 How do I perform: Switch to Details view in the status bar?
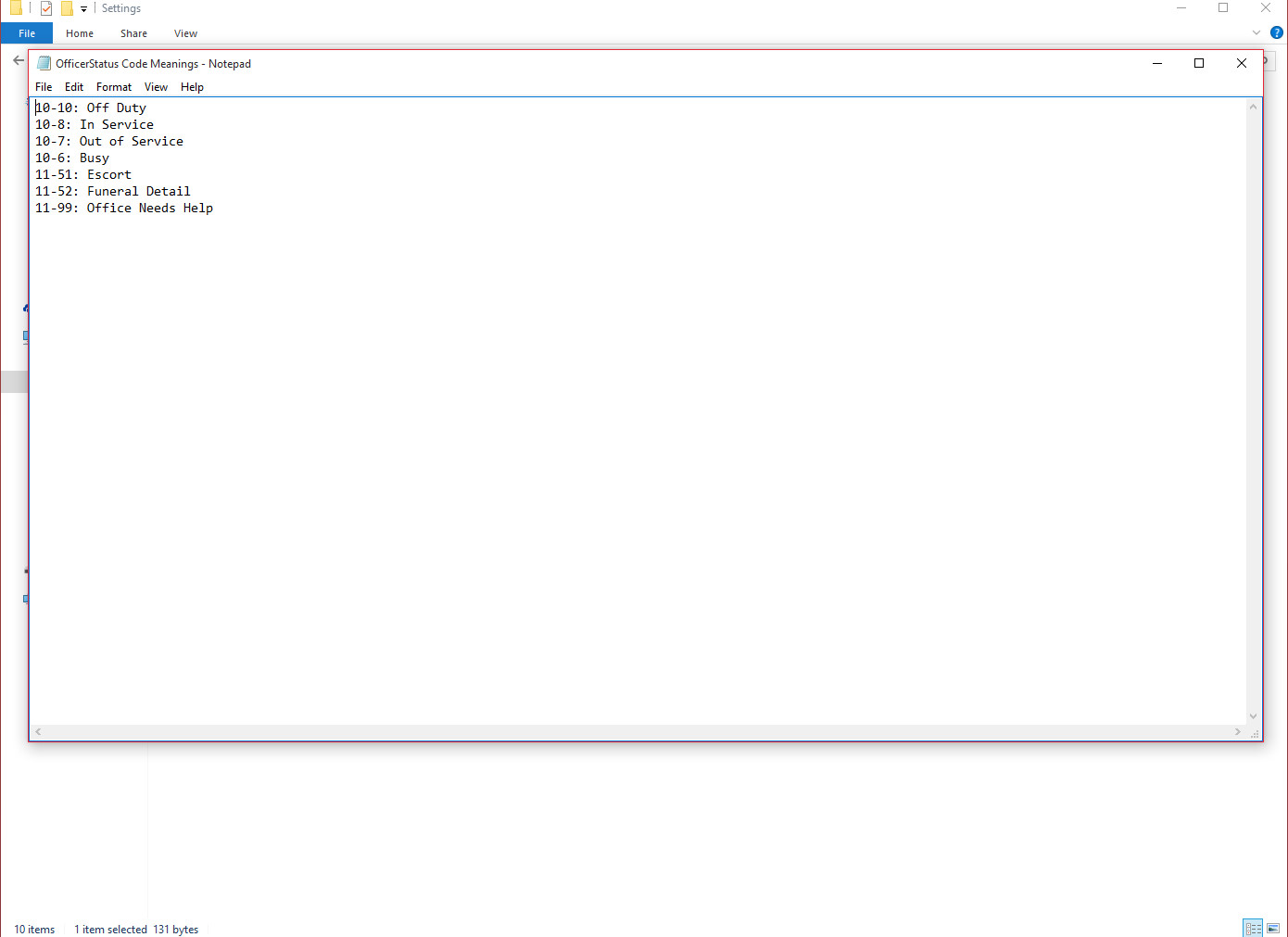(x=1253, y=928)
